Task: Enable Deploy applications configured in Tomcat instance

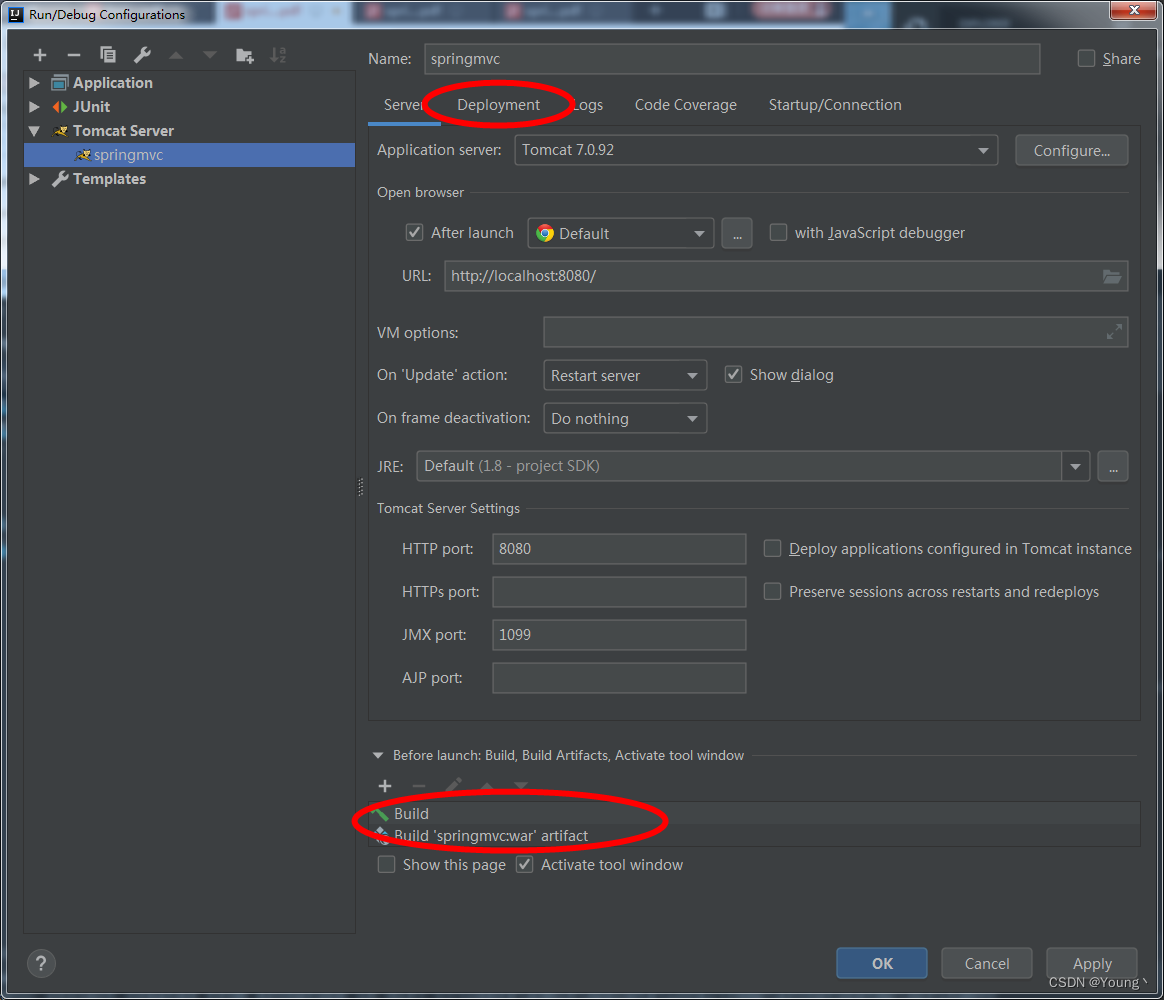Action: 772,549
